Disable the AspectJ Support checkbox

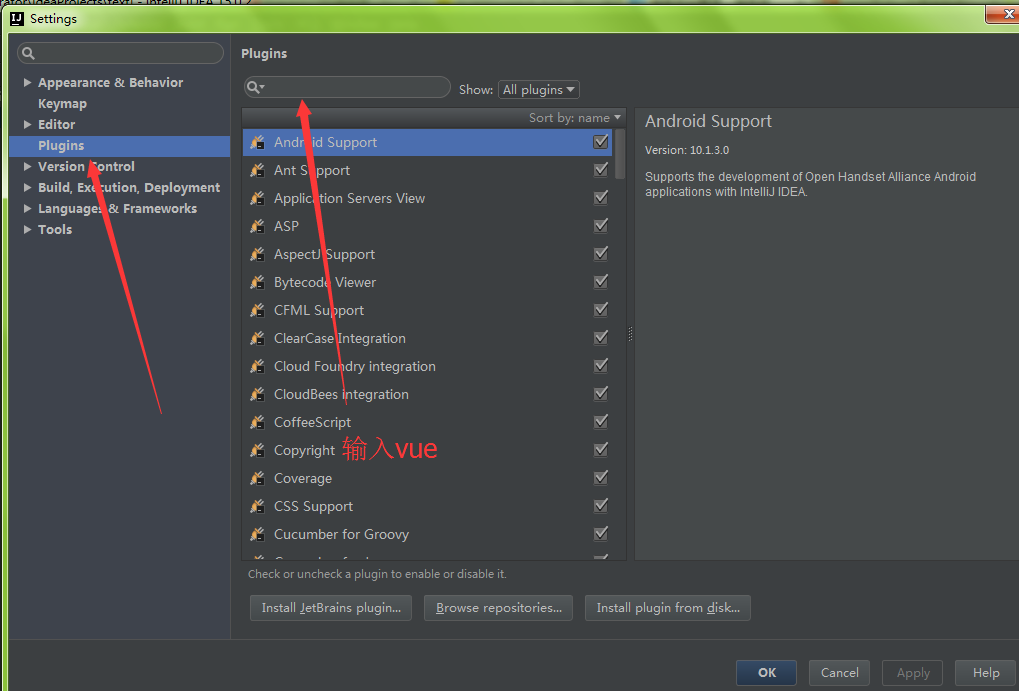pos(600,254)
